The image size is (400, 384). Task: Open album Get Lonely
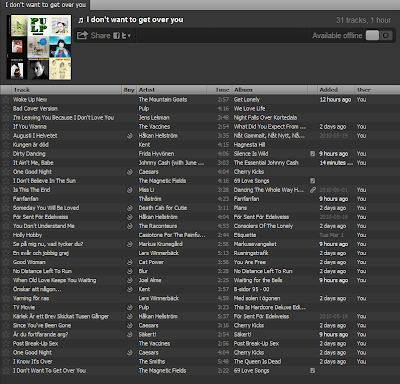[247, 99]
